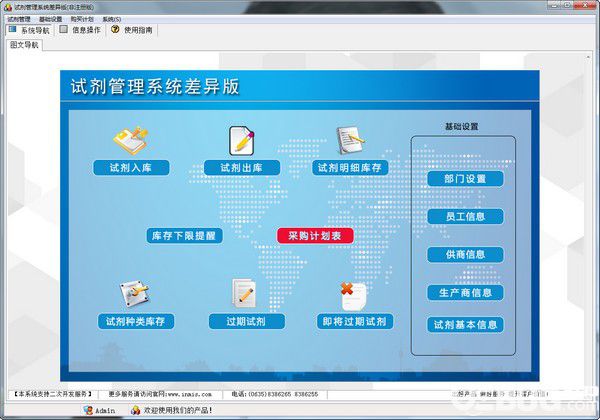Viewport: 600px width, 420px height.
Task: Click the red 采购计划表 button
Action: [x=315, y=236]
